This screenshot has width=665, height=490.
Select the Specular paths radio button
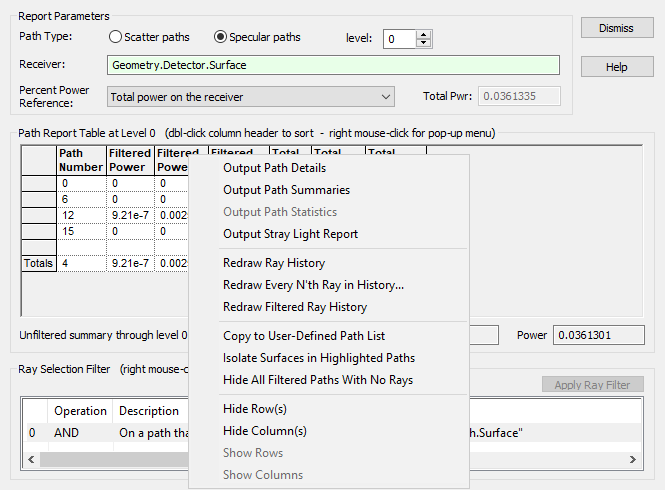(x=221, y=38)
